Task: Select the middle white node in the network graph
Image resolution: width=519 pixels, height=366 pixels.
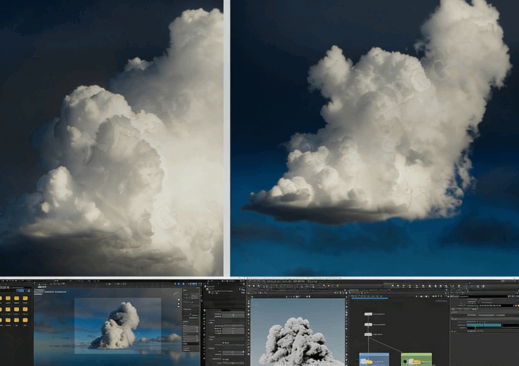Action: (x=368, y=324)
